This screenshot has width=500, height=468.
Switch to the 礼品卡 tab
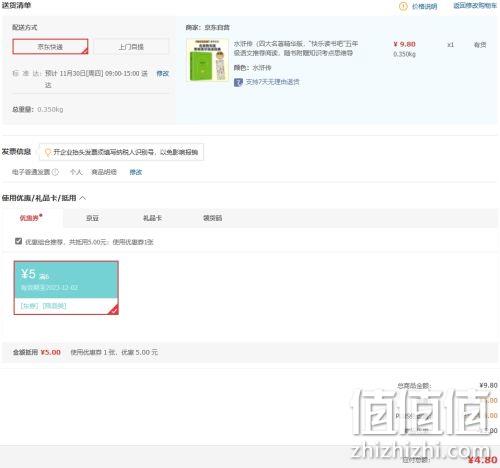[x=152, y=218]
